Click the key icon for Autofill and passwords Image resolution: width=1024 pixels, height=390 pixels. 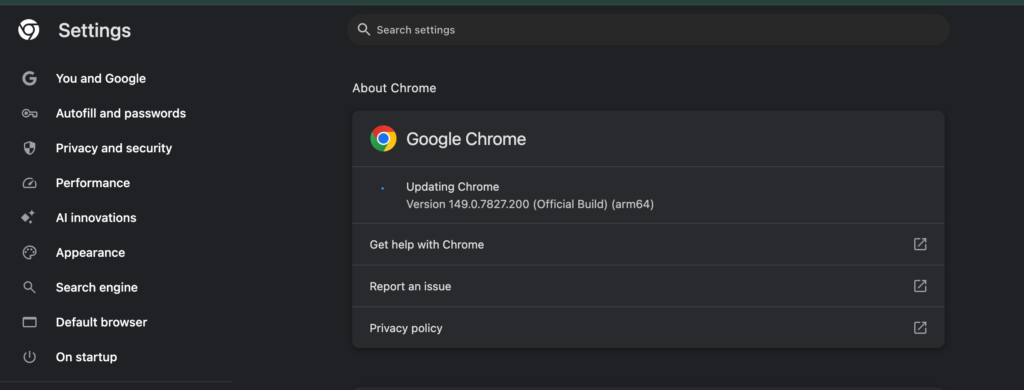click(x=29, y=114)
